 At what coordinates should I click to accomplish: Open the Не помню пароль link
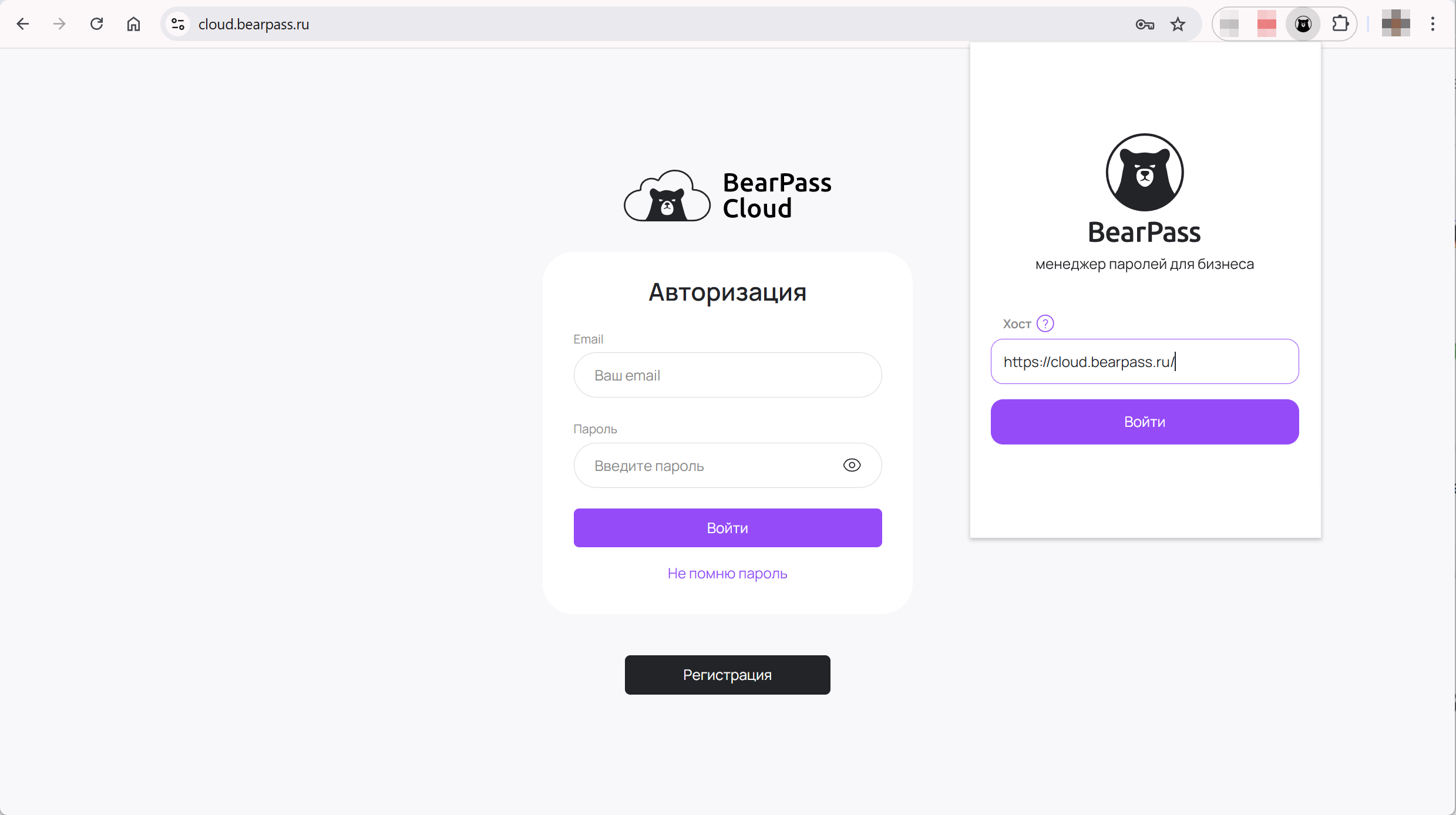tap(727, 573)
